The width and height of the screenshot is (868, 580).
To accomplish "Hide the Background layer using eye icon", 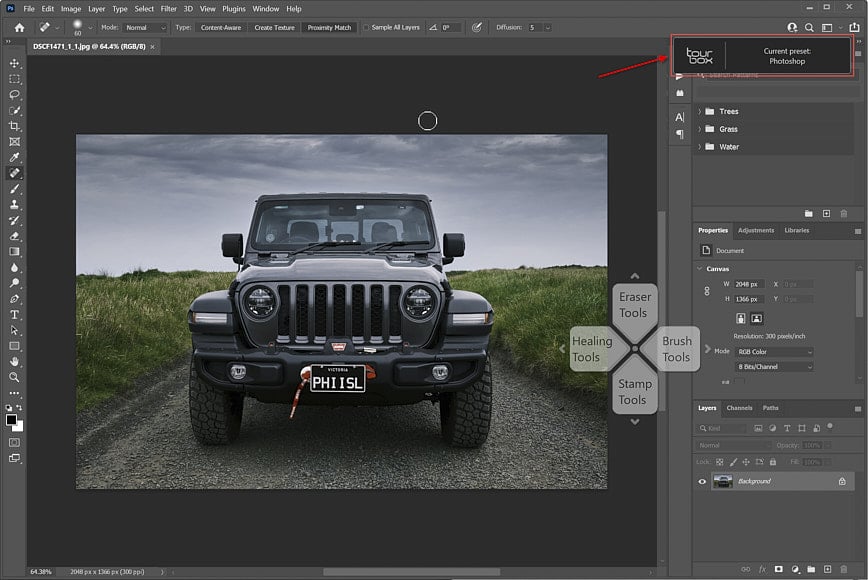I will pyautogui.click(x=702, y=481).
